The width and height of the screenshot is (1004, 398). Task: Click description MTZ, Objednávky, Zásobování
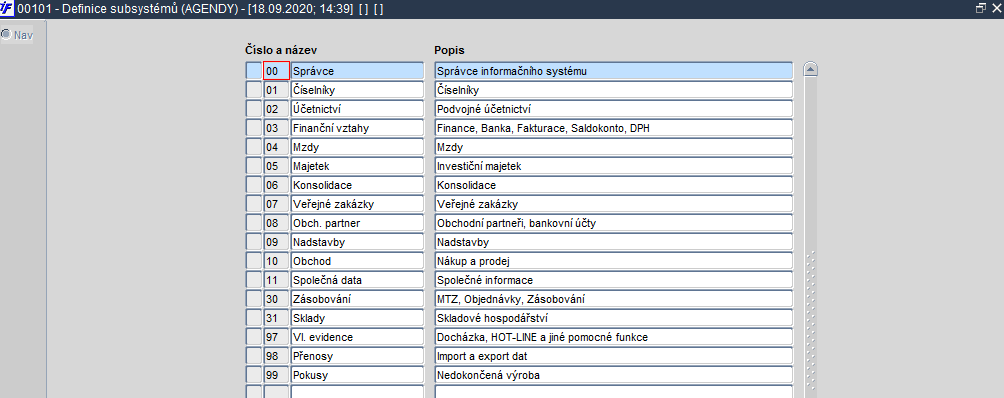tap(613, 299)
